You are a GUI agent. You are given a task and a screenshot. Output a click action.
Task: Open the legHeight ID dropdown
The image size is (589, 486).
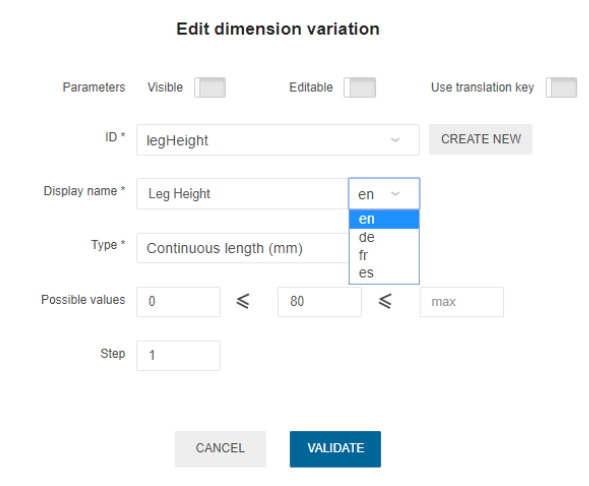pyautogui.click(x=278, y=140)
